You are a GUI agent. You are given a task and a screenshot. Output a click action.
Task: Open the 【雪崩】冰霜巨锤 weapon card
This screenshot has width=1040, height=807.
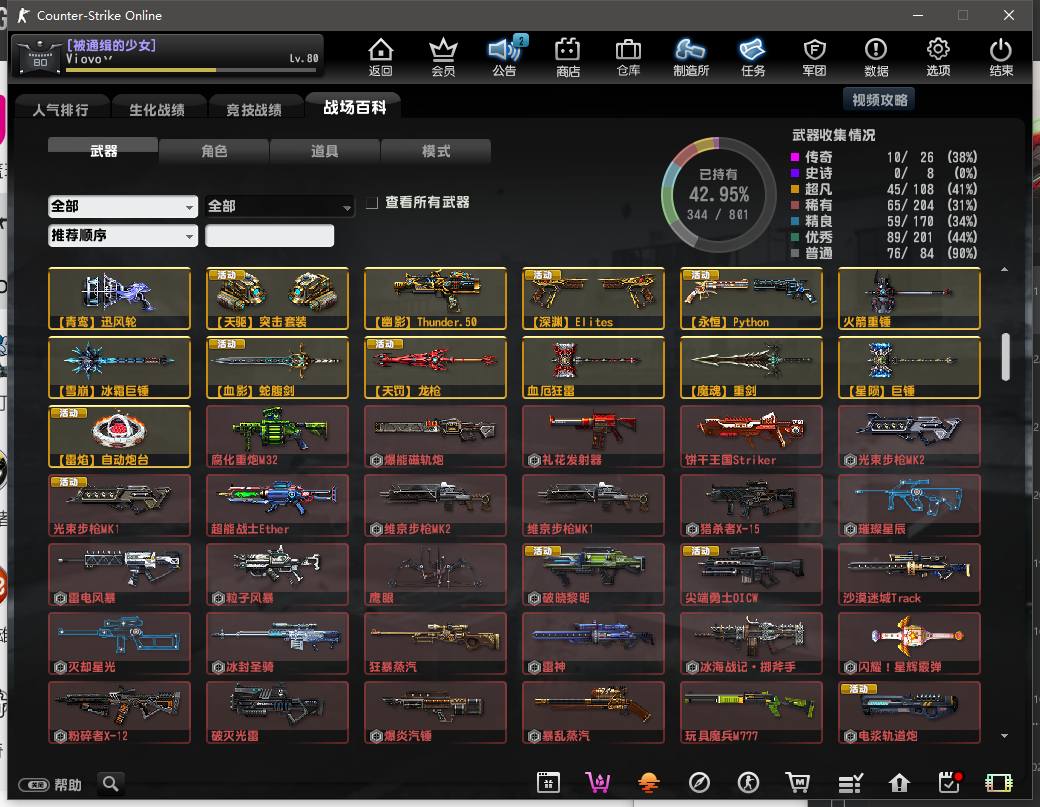pos(119,367)
